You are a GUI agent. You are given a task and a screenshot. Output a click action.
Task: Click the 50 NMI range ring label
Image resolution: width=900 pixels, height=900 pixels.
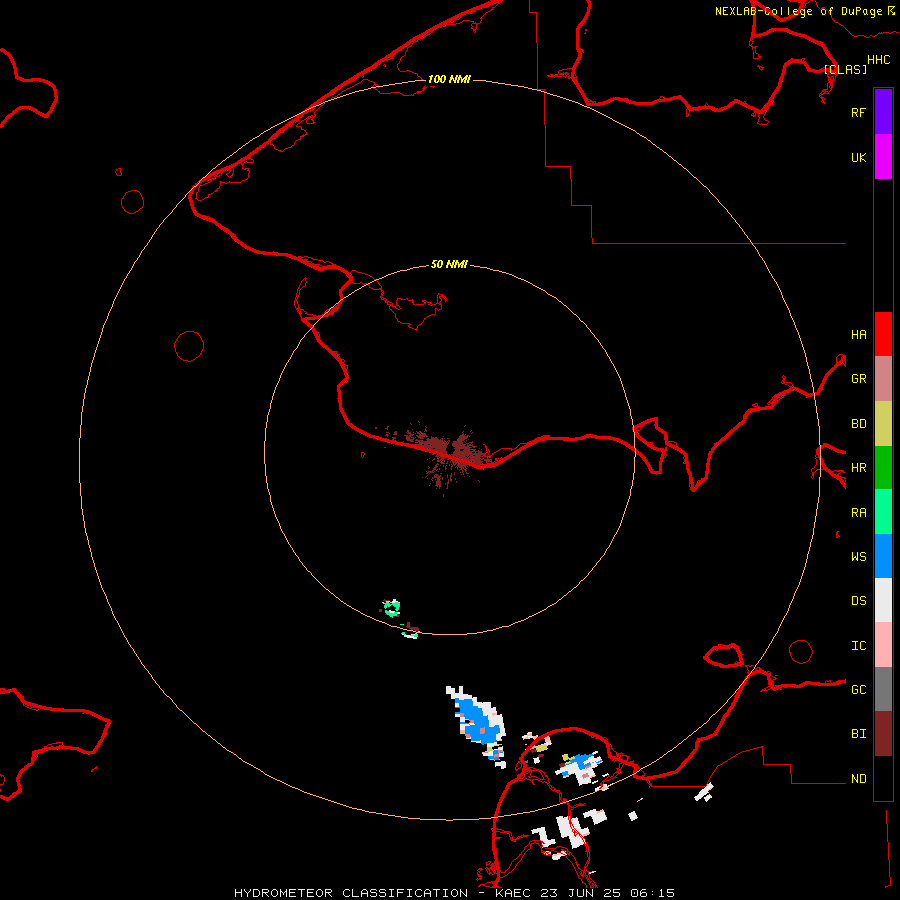pos(449,264)
